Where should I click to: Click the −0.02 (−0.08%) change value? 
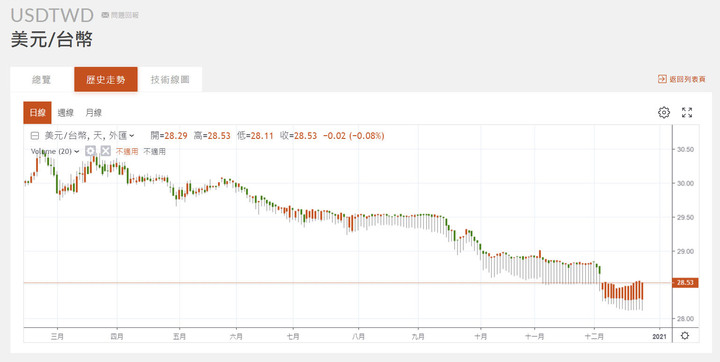[x=354, y=136]
